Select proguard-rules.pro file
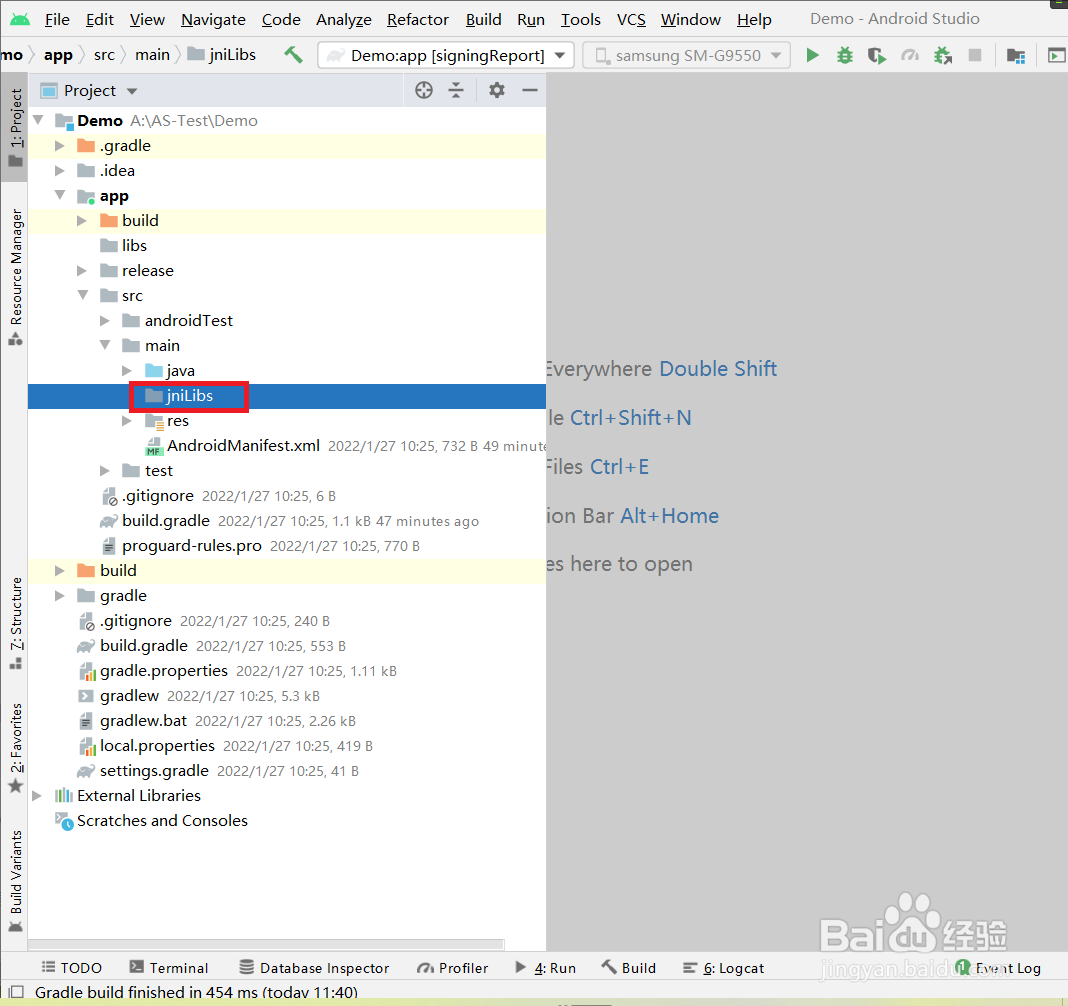Viewport: 1068px width, 1006px height. (191, 546)
